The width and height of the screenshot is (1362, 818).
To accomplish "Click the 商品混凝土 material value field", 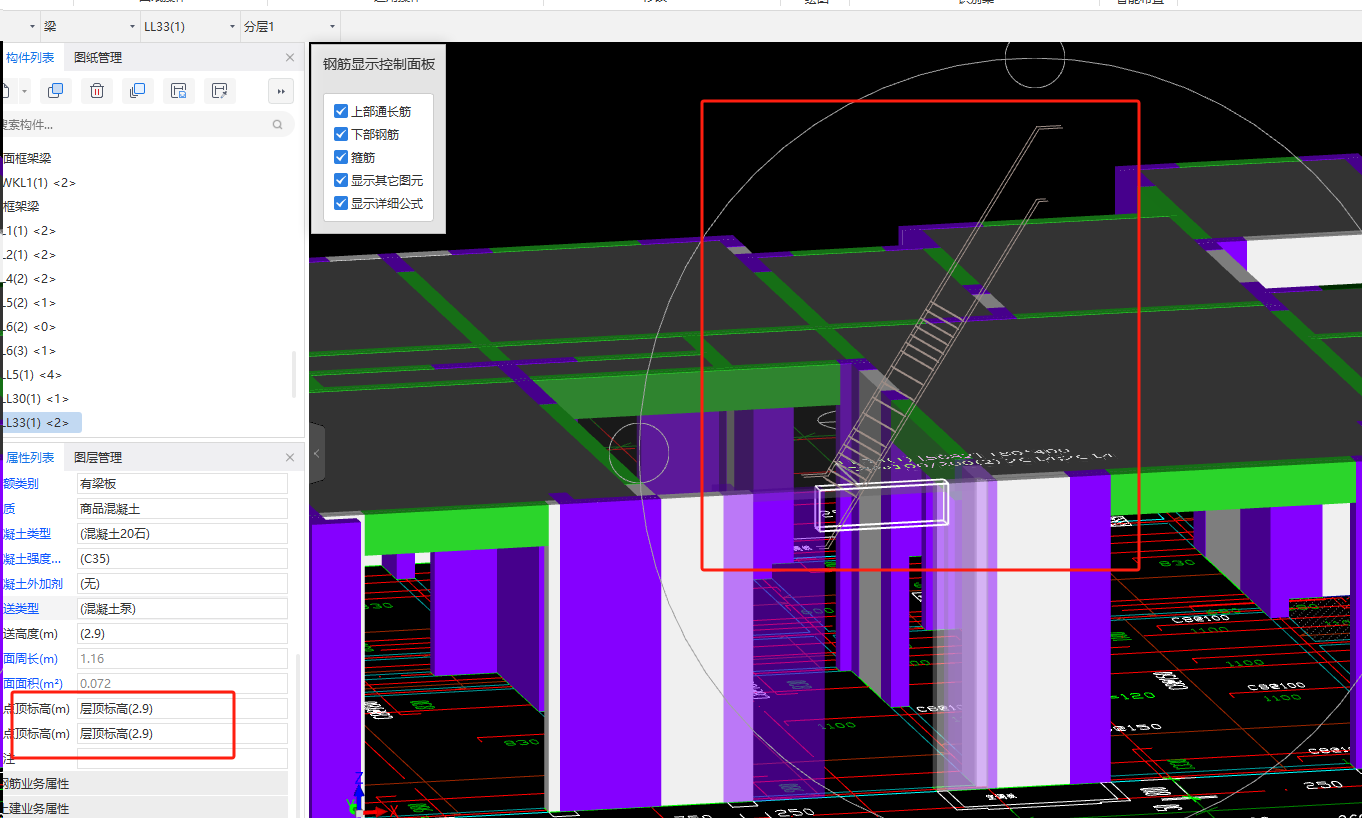I will pyautogui.click(x=182, y=509).
